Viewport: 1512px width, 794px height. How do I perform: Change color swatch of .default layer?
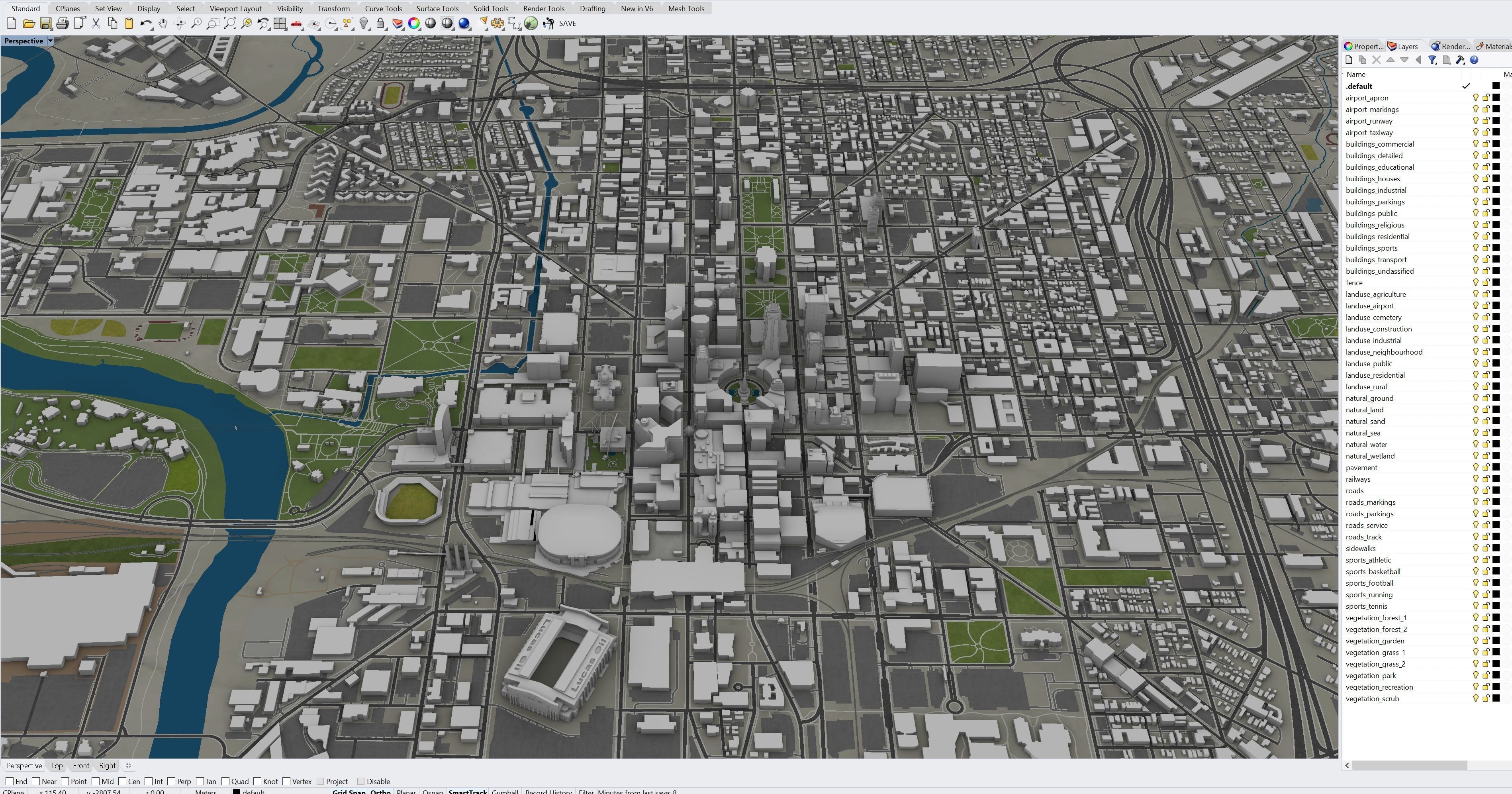click(1496, 86)
